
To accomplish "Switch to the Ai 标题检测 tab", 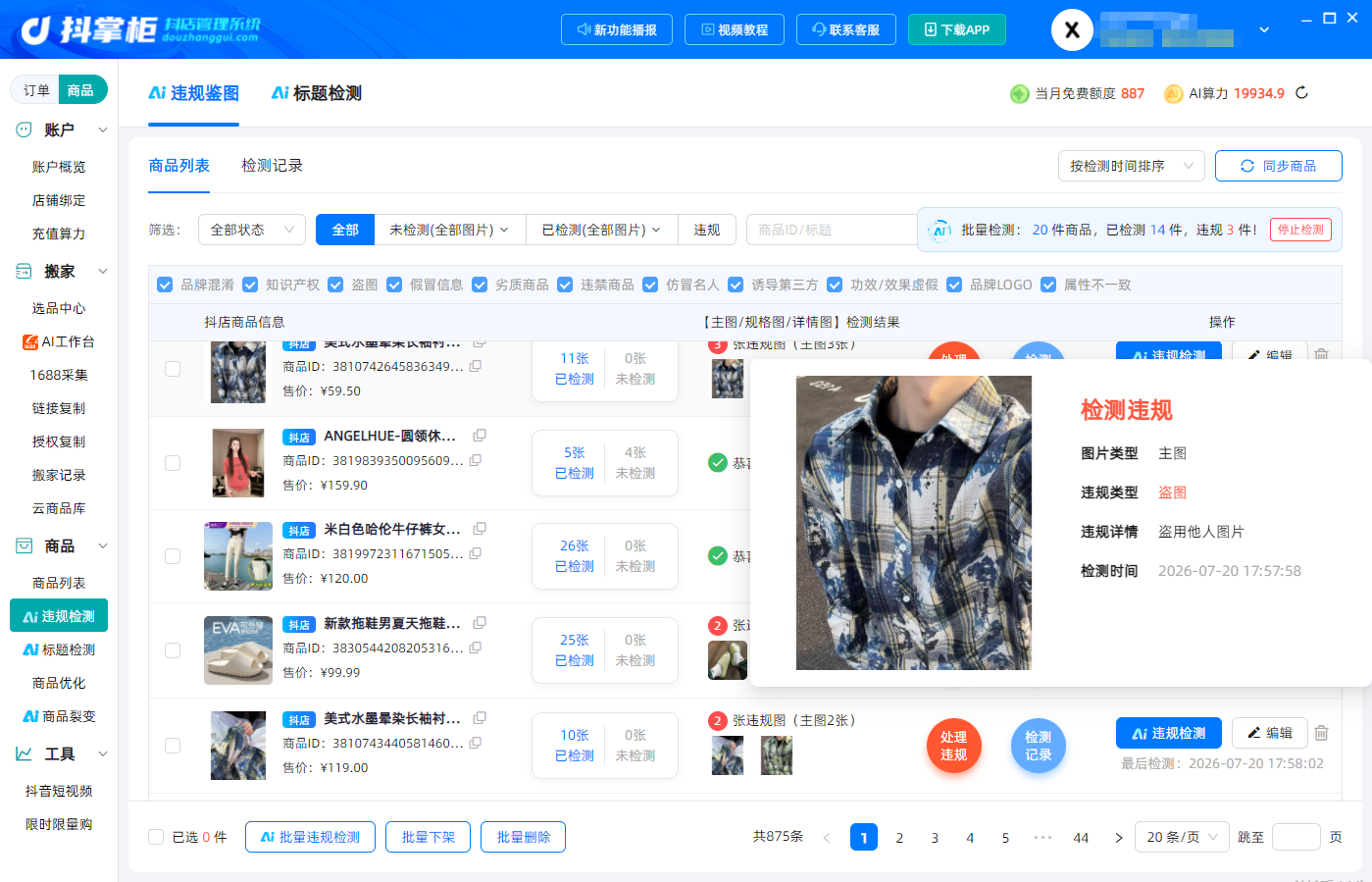I will coord(317,93).
